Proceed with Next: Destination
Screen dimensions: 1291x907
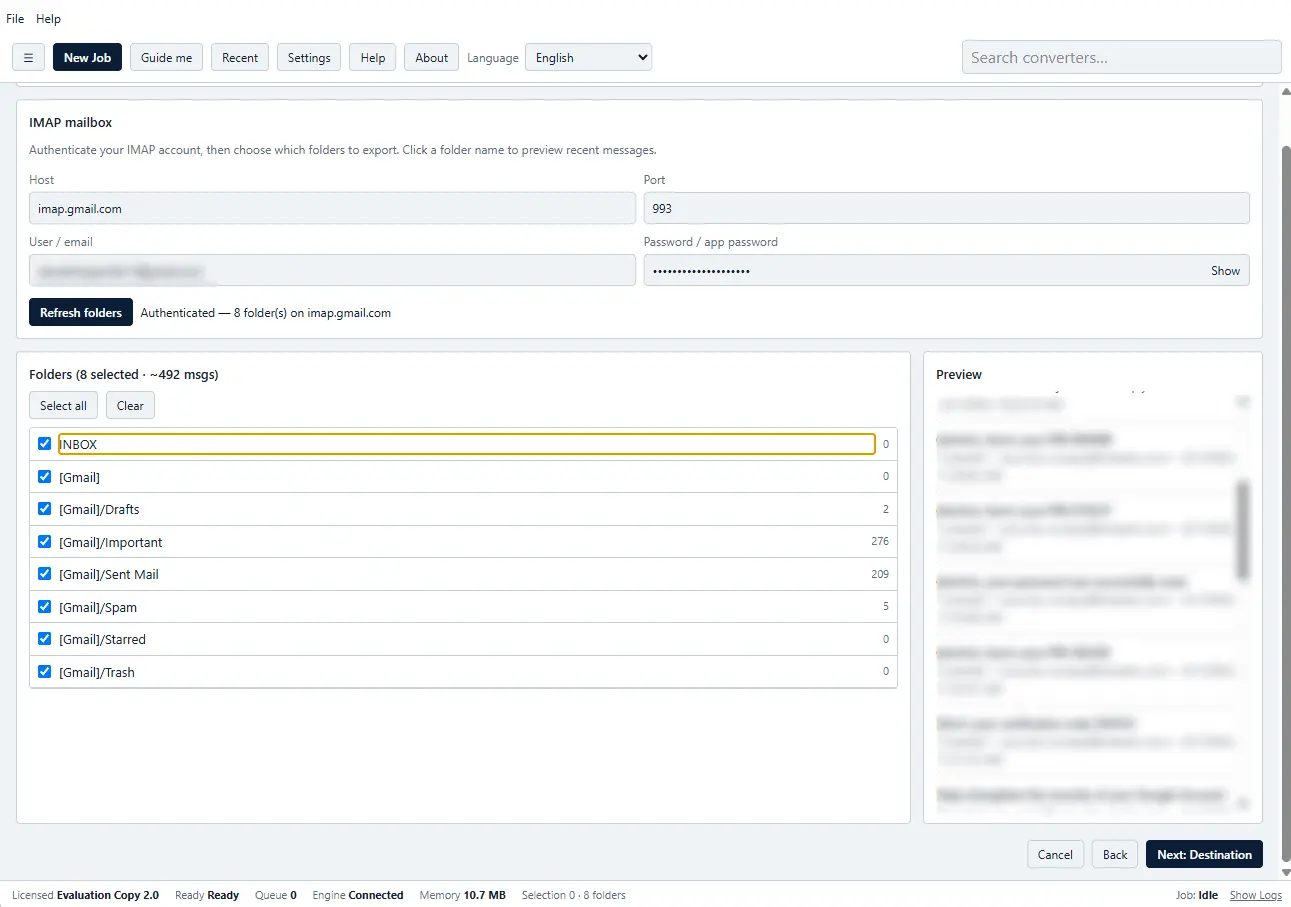(x=1204, y=854)
